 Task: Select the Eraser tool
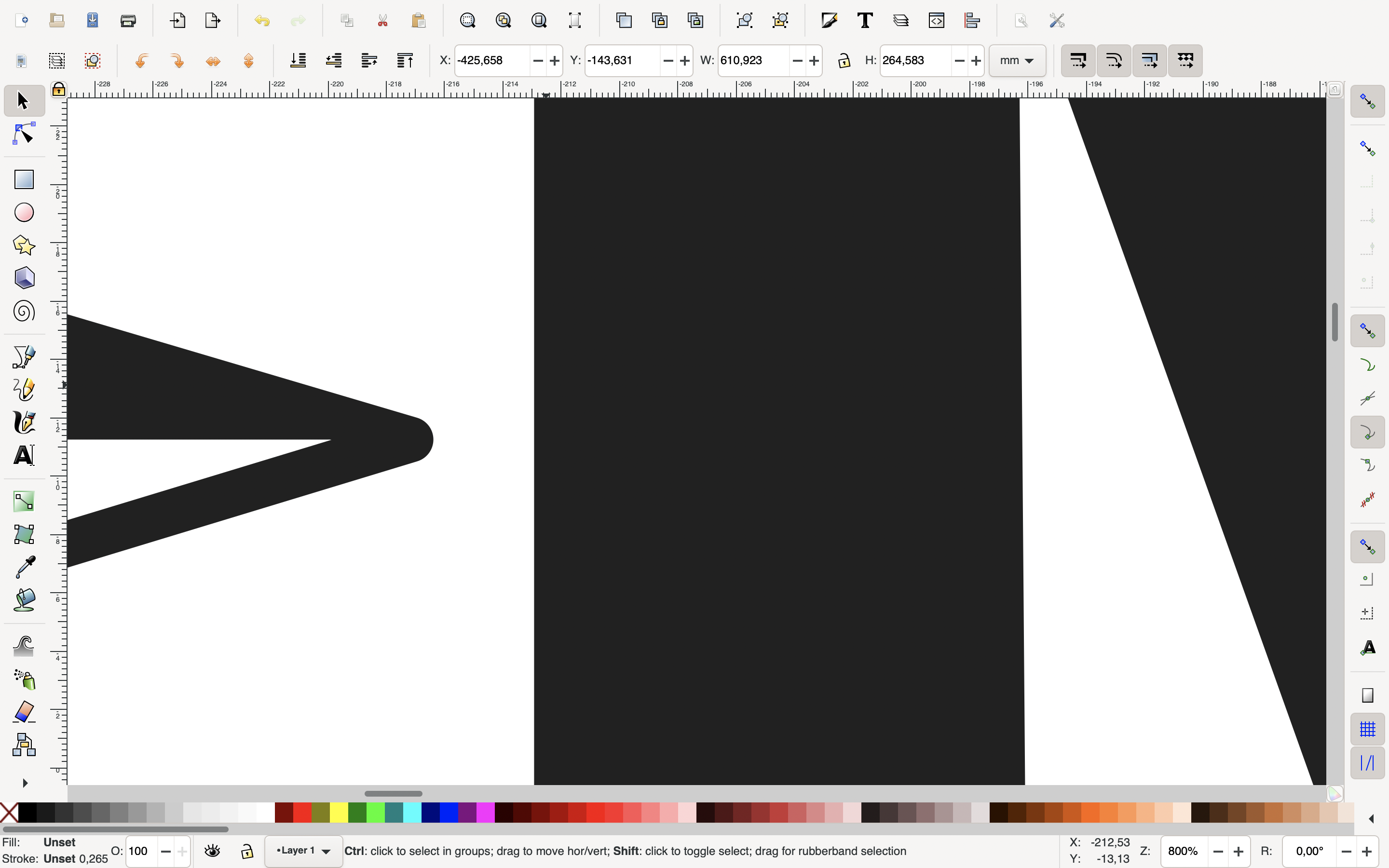24,712
